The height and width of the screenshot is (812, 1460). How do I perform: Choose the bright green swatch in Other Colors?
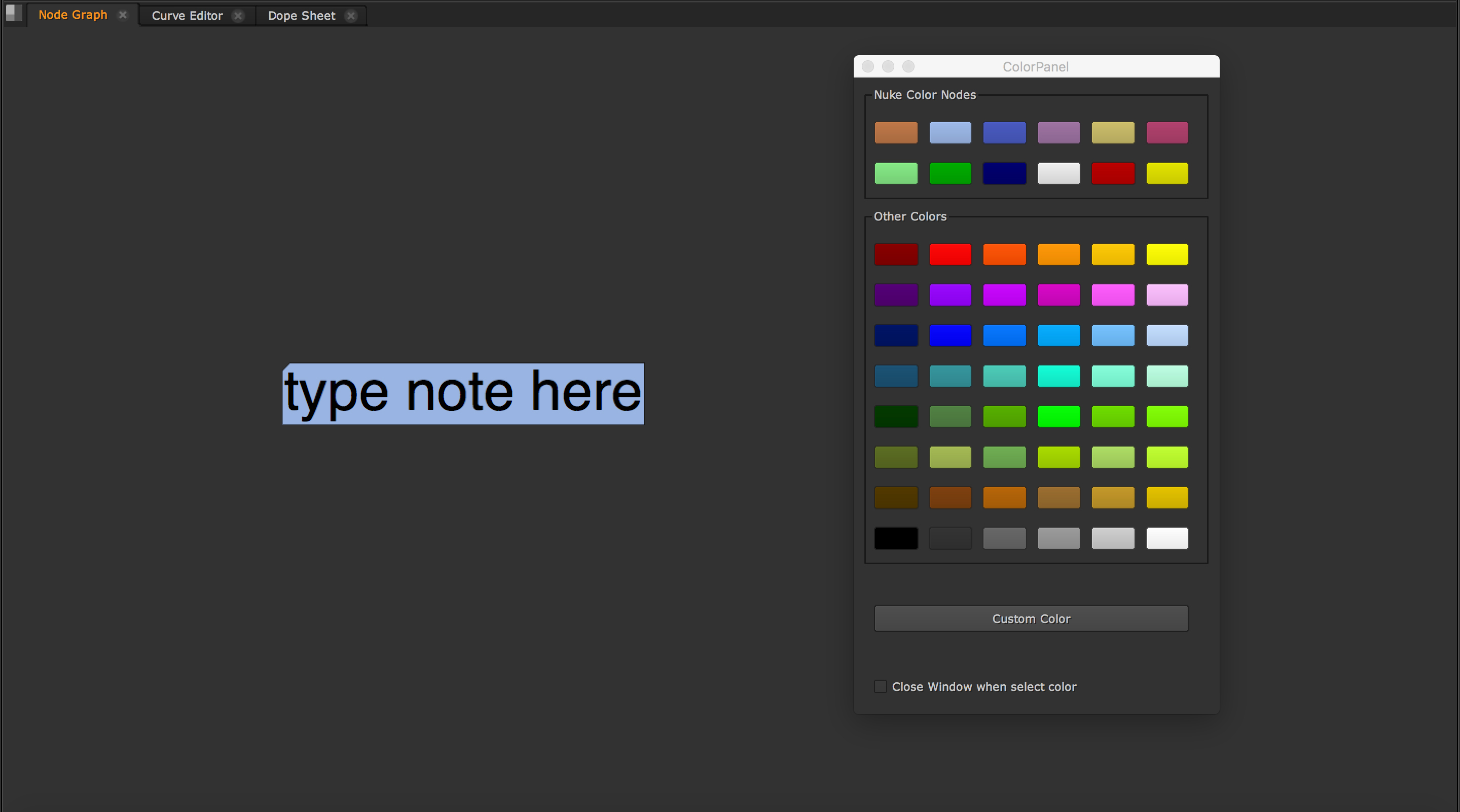click(x=1058, y=417)
